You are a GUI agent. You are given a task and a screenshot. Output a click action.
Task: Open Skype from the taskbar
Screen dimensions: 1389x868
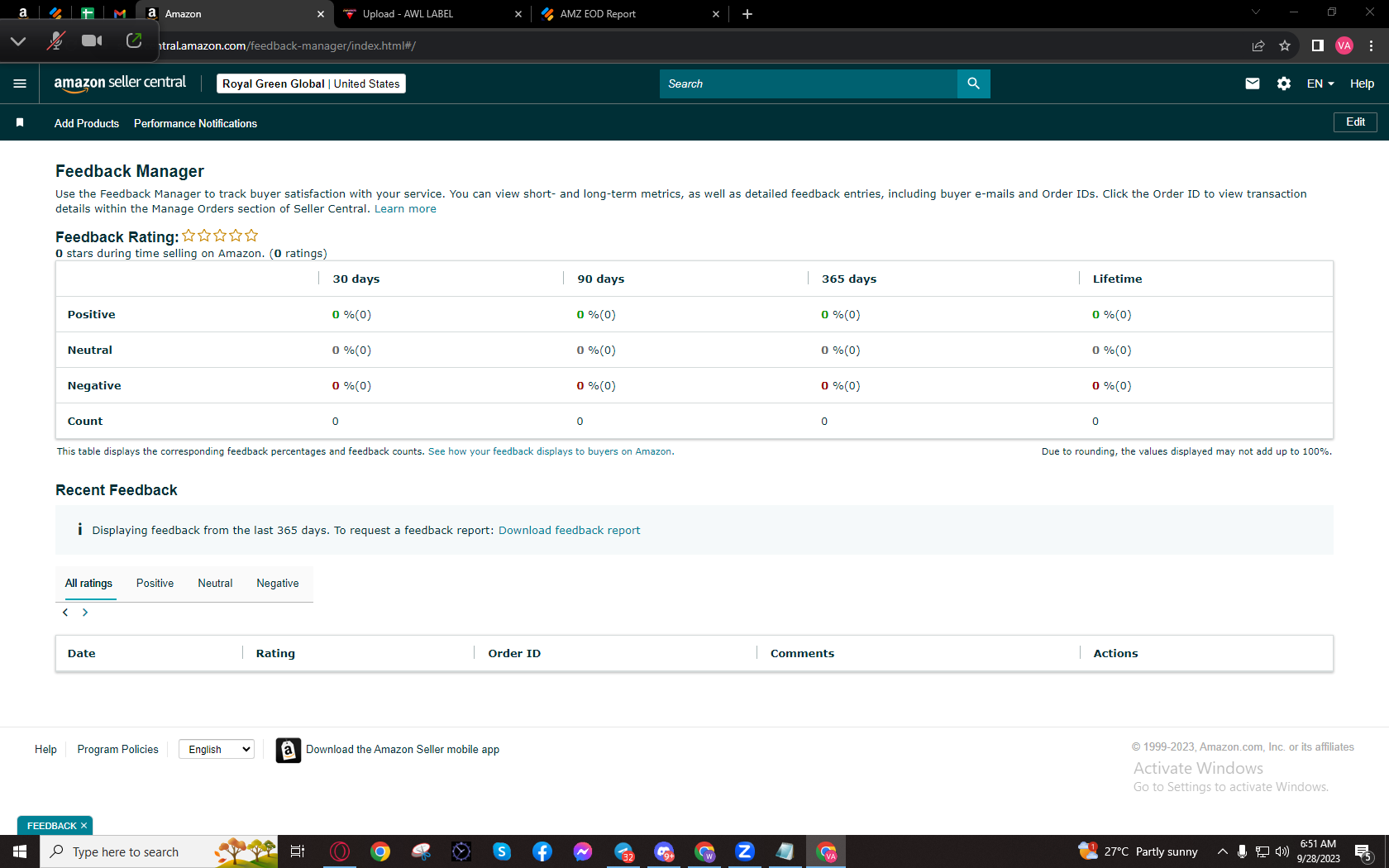(x=502, y=851)
